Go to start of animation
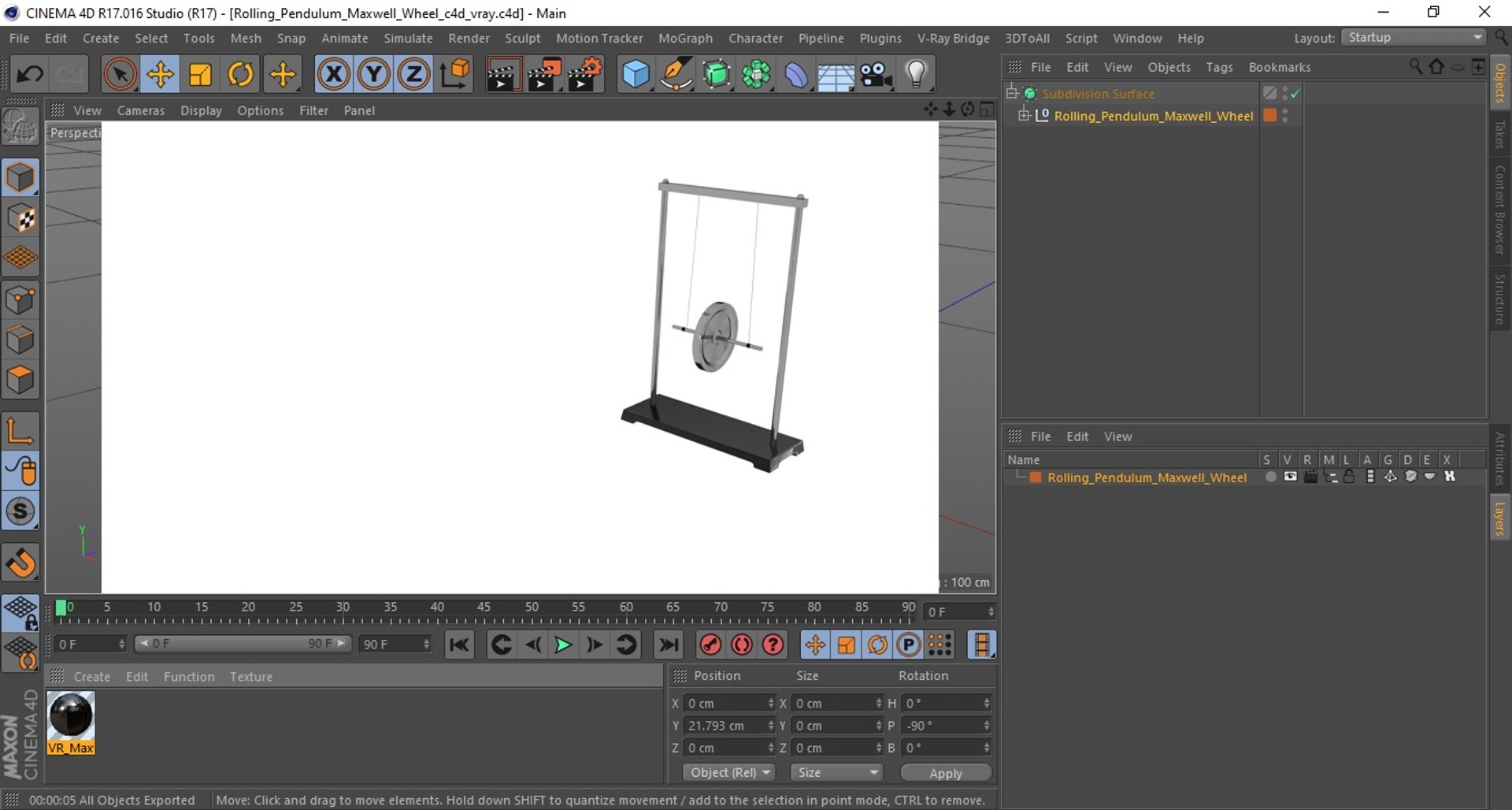The height and width of the screenshot is (810, 1512). [459, 645]
